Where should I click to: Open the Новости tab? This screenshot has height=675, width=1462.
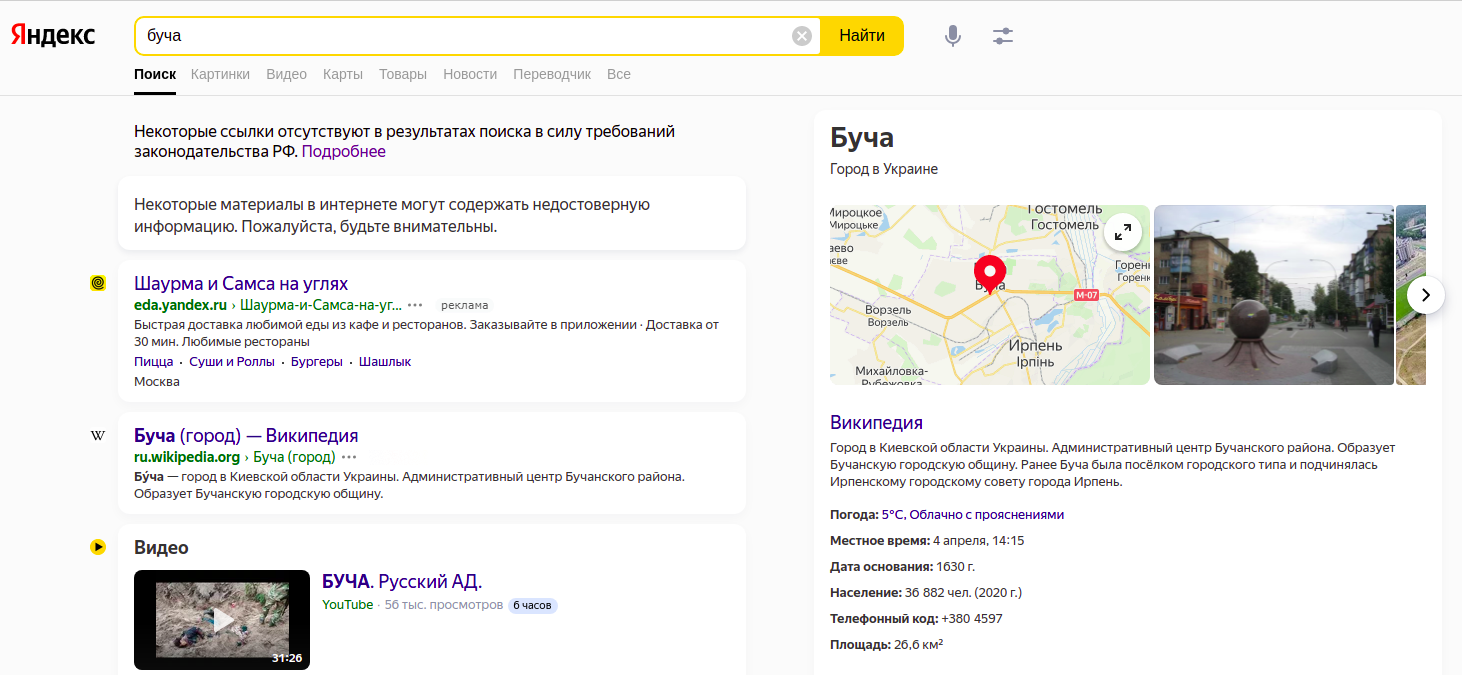click(470, 74)
